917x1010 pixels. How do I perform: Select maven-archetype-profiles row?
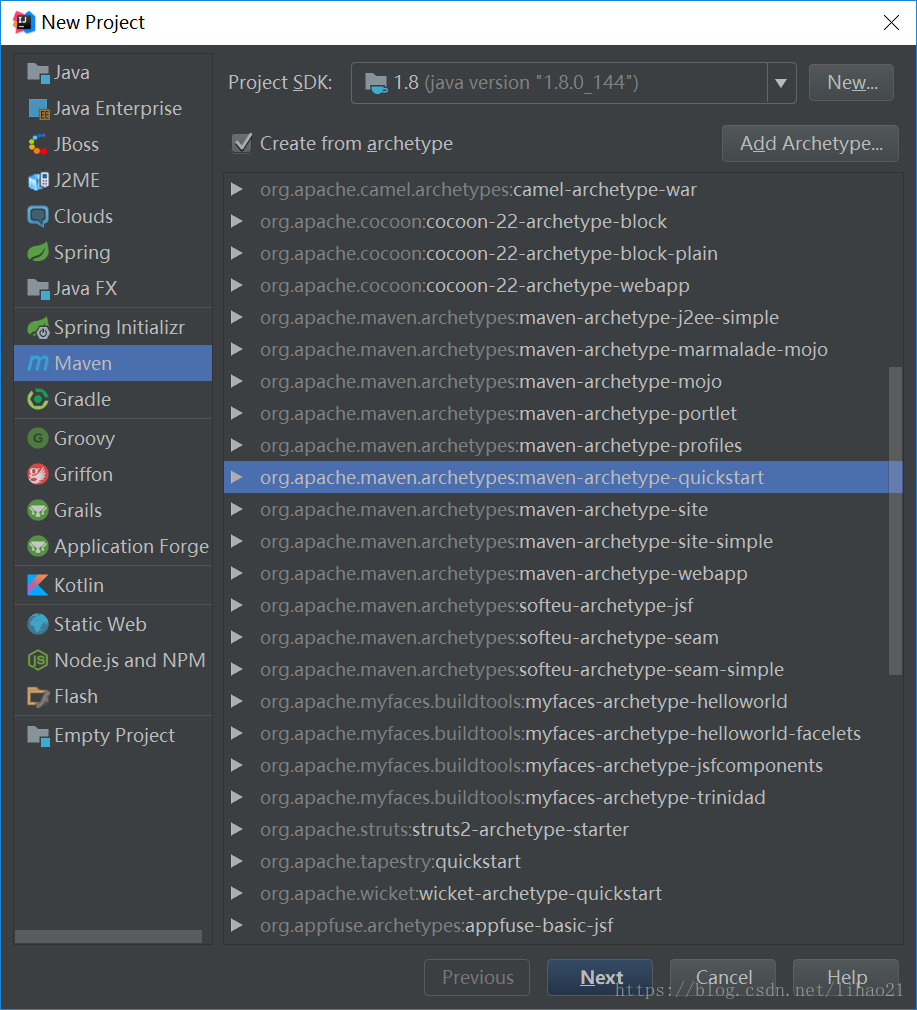pos(563,445)
